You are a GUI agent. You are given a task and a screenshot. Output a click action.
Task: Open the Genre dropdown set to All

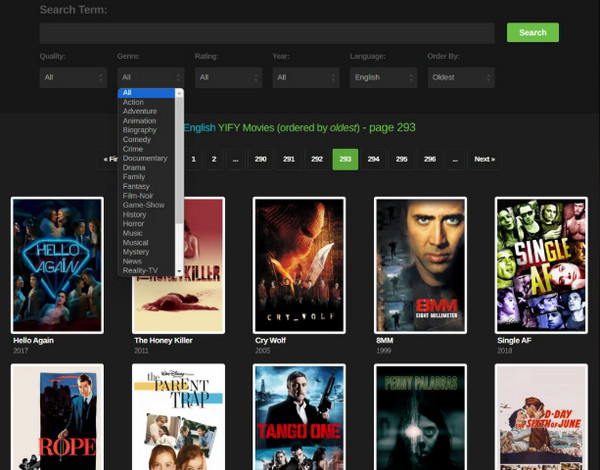pyautogui.click(x=151, y=77)
